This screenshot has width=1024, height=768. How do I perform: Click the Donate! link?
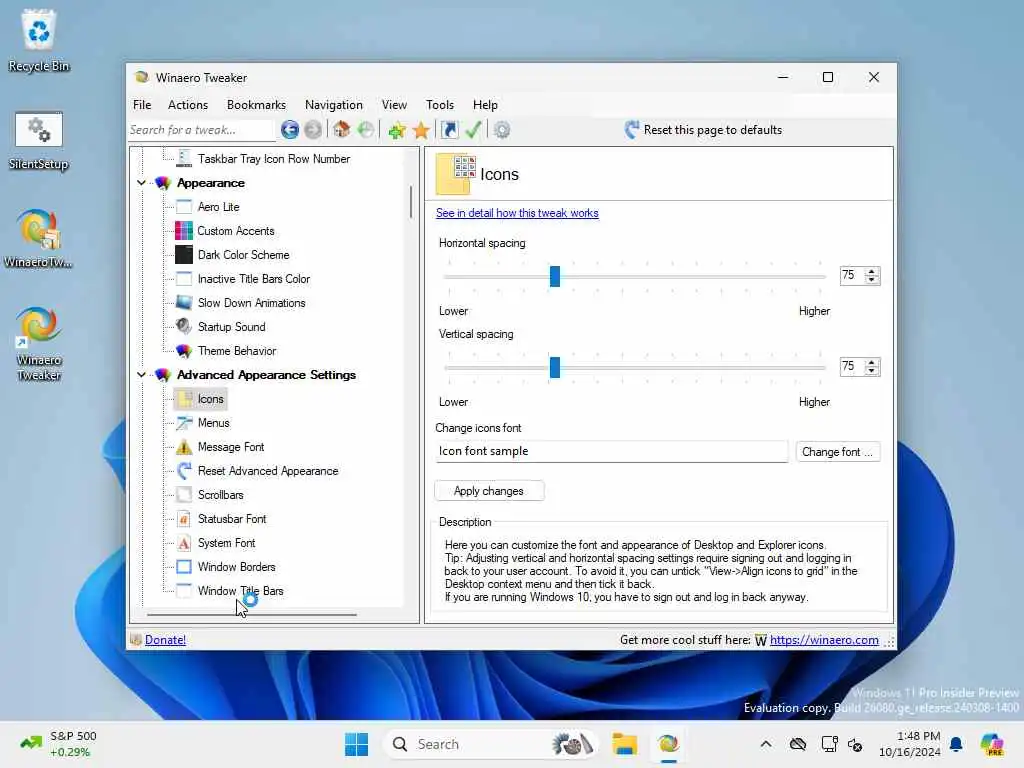pyautogui.click(x=165, y=640)
